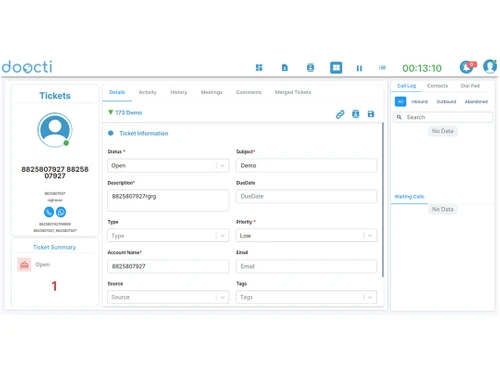Click the 173 Demo ticket title
Image resolution: width=500 pixels, height=375 pixels.
129,113
